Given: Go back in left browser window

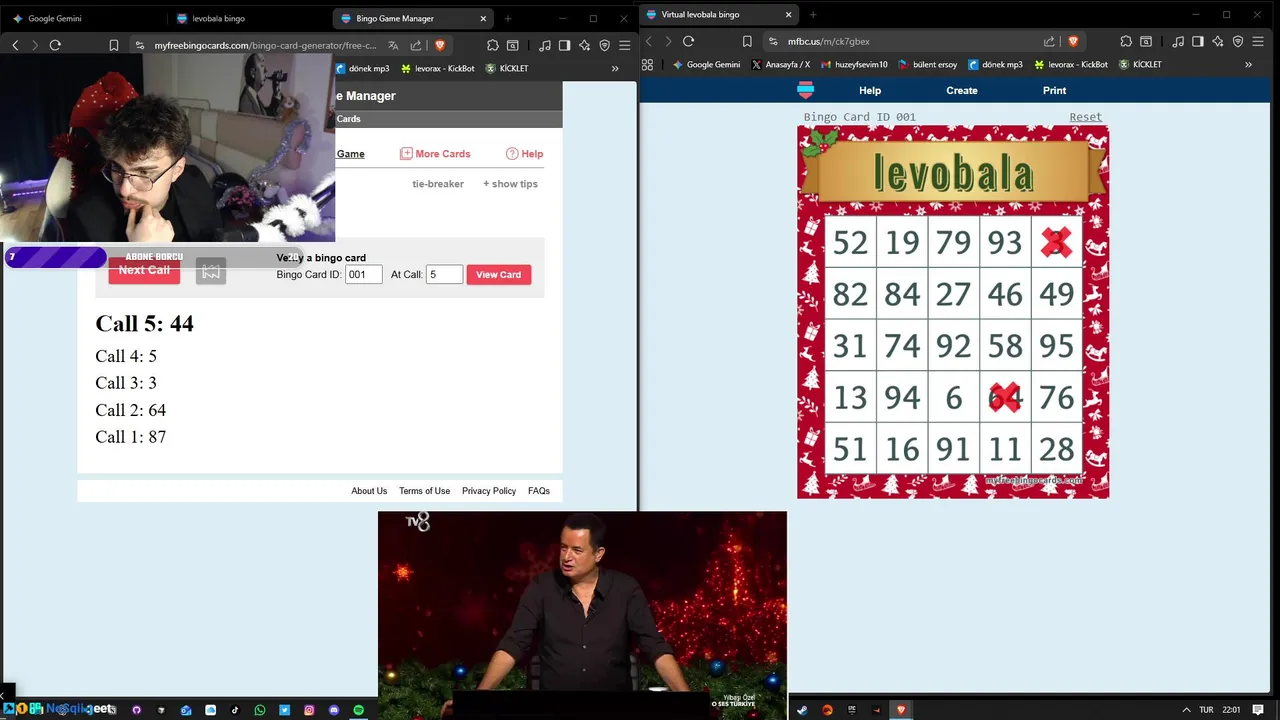Looking at the screenshot, I should click(x=15, y=45).
